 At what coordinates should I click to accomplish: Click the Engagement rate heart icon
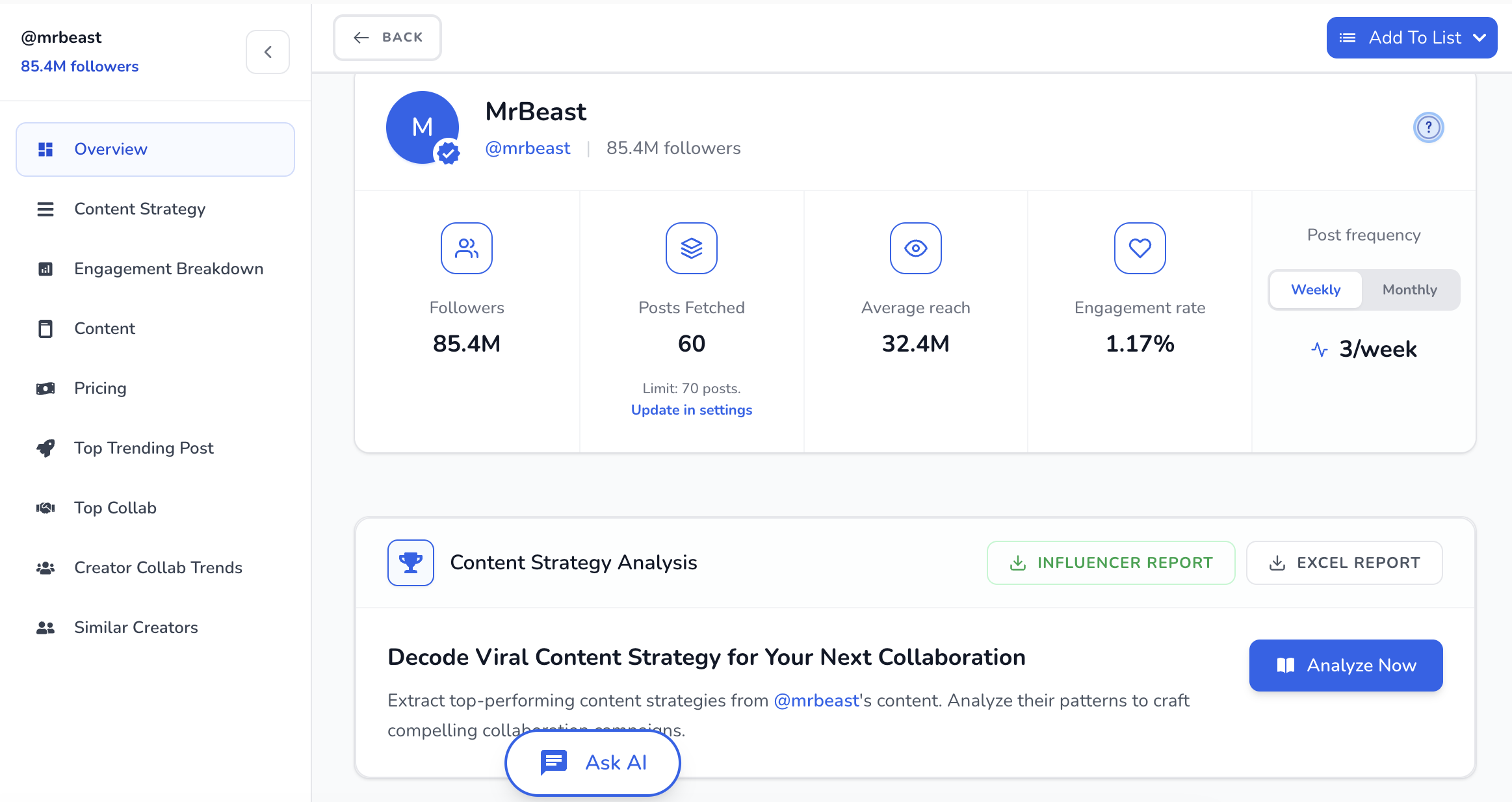(1140, 248)
